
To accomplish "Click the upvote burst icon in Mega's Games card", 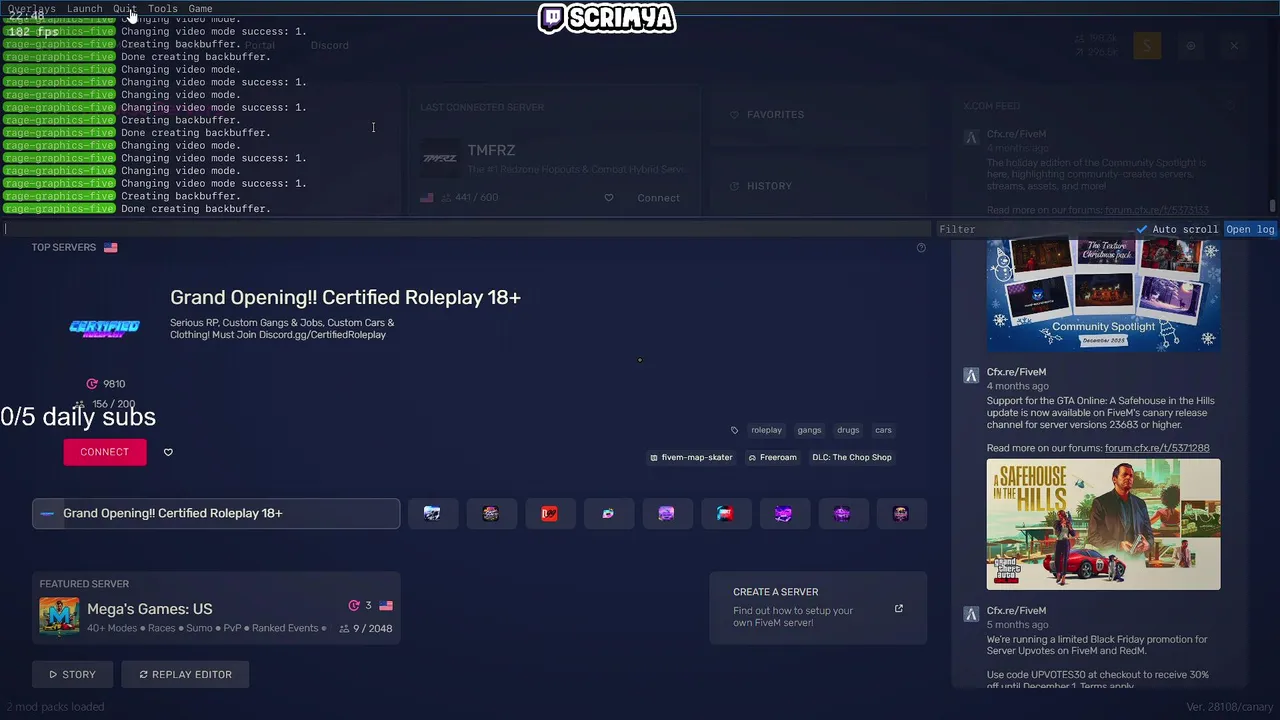I will click(353, 606).
